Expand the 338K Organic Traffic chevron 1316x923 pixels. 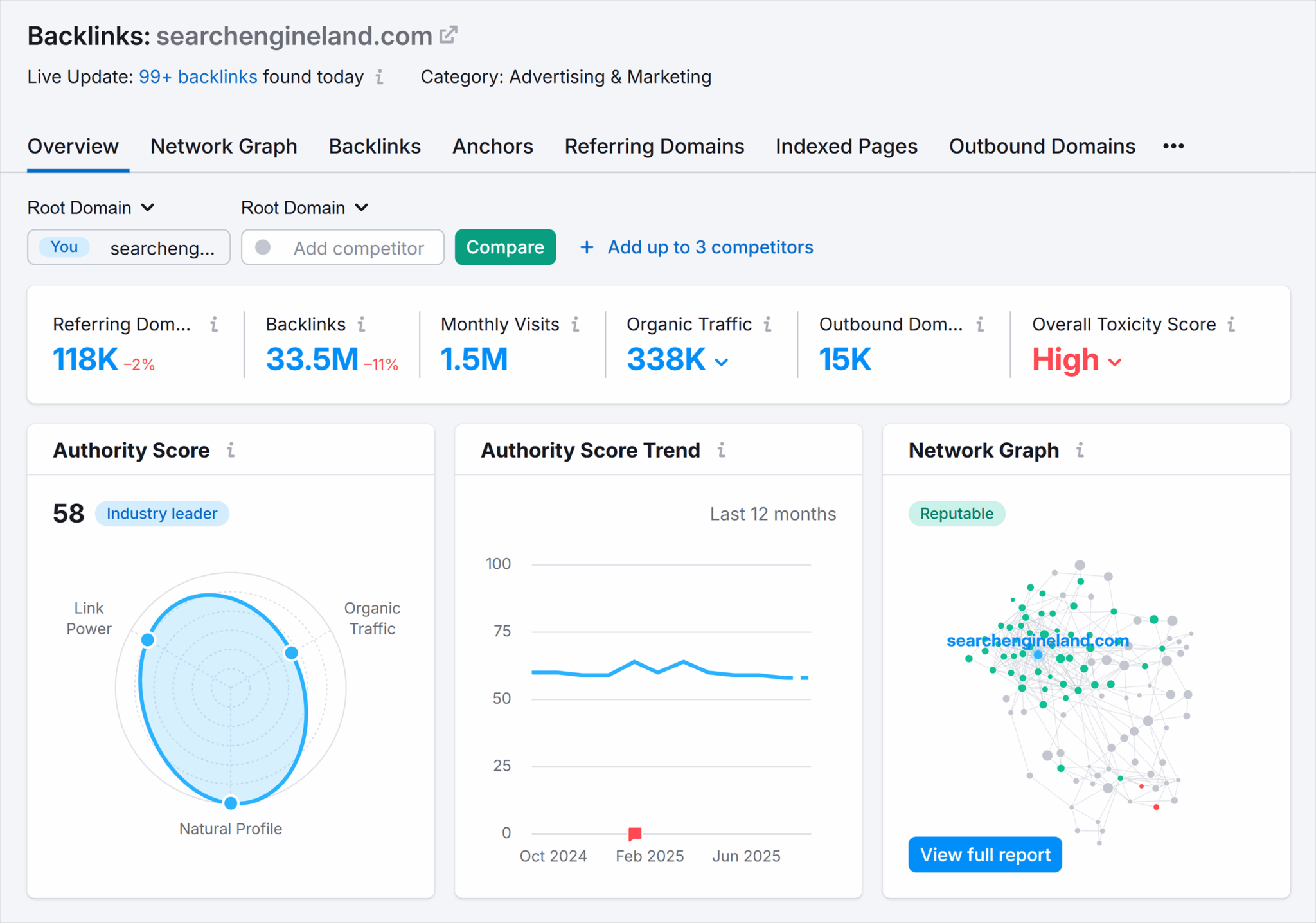point(722,363)
